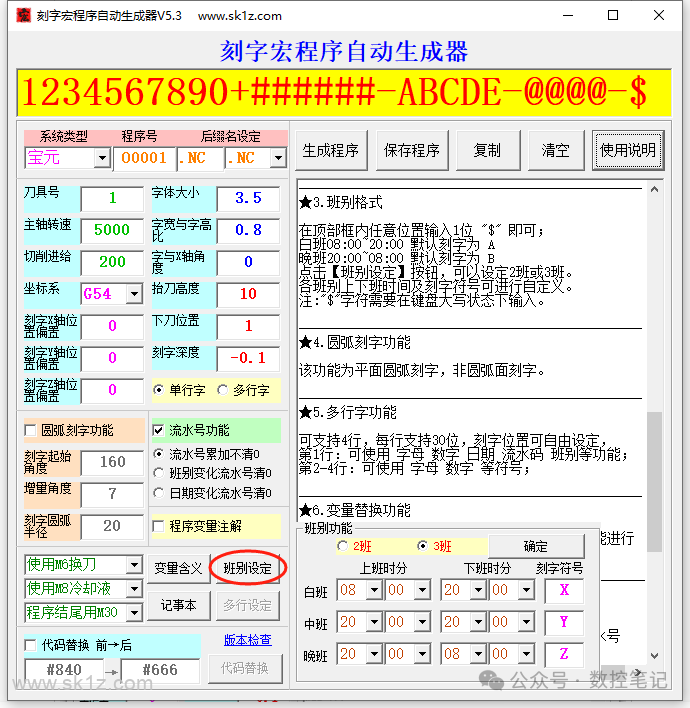Select 日期变化流水号清0 option
Screen dimensions: 690x708
click(x=159, y=493)
